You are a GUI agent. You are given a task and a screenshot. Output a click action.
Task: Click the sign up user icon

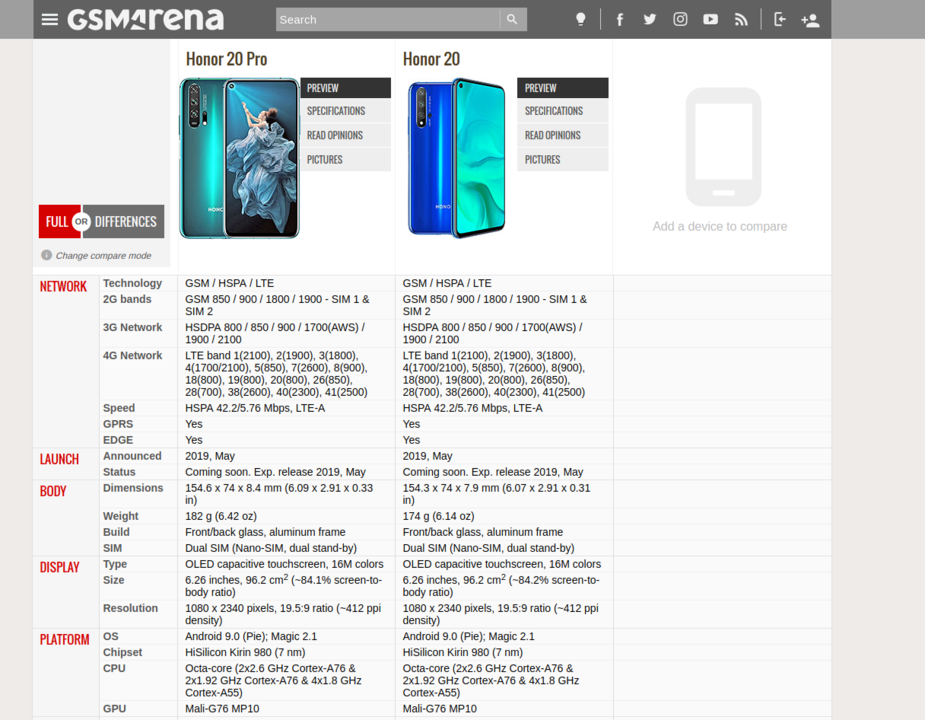click(810, 20)
